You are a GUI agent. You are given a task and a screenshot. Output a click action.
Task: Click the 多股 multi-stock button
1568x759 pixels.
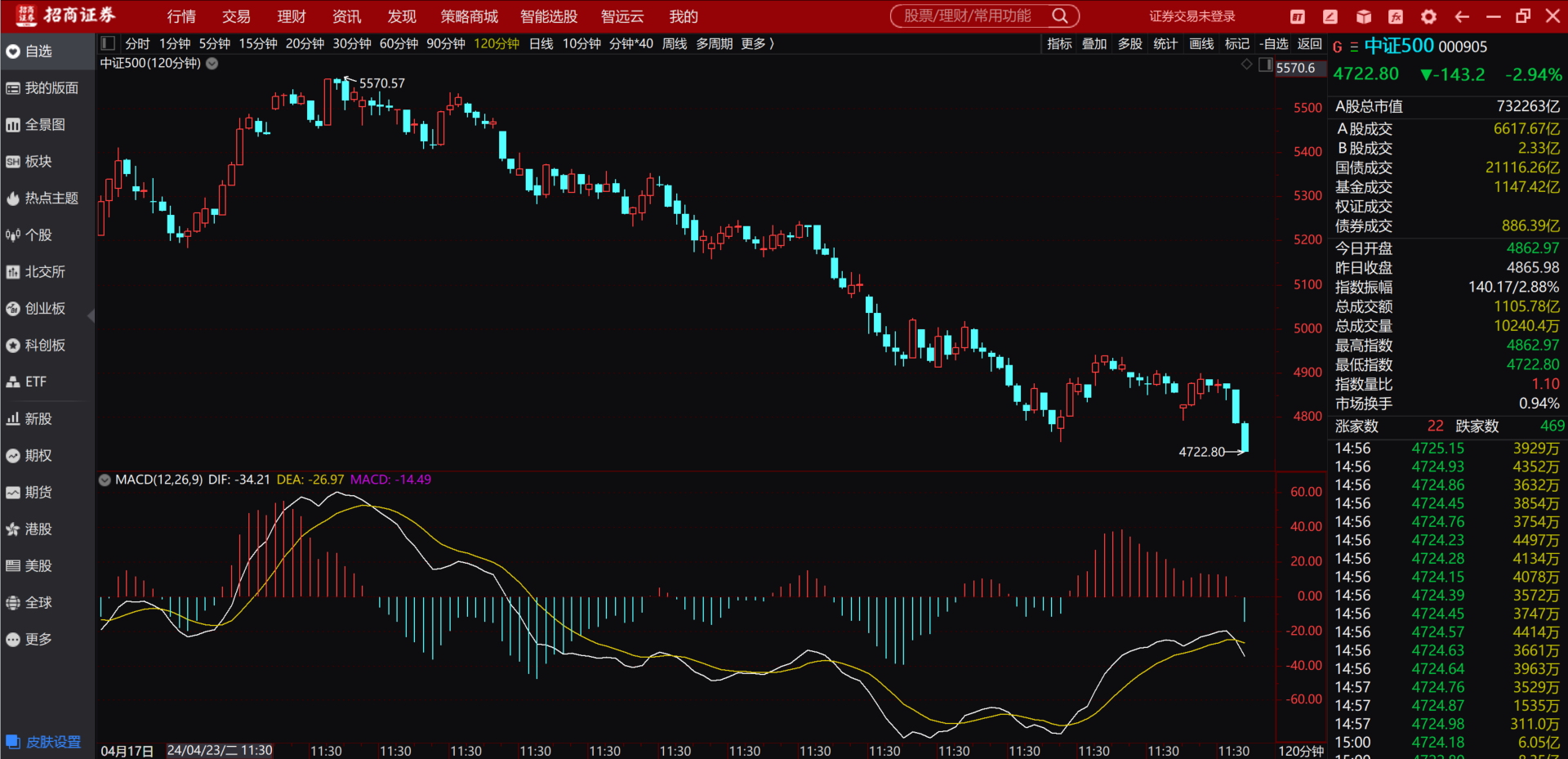pyautogui.click(x=1130, y=43)
